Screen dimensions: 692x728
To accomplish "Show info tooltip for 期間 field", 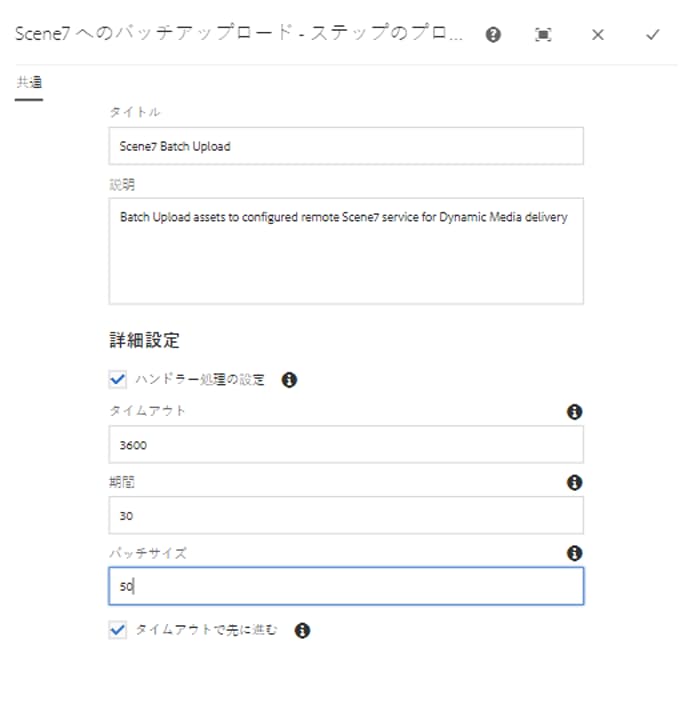I will point(574,482).
